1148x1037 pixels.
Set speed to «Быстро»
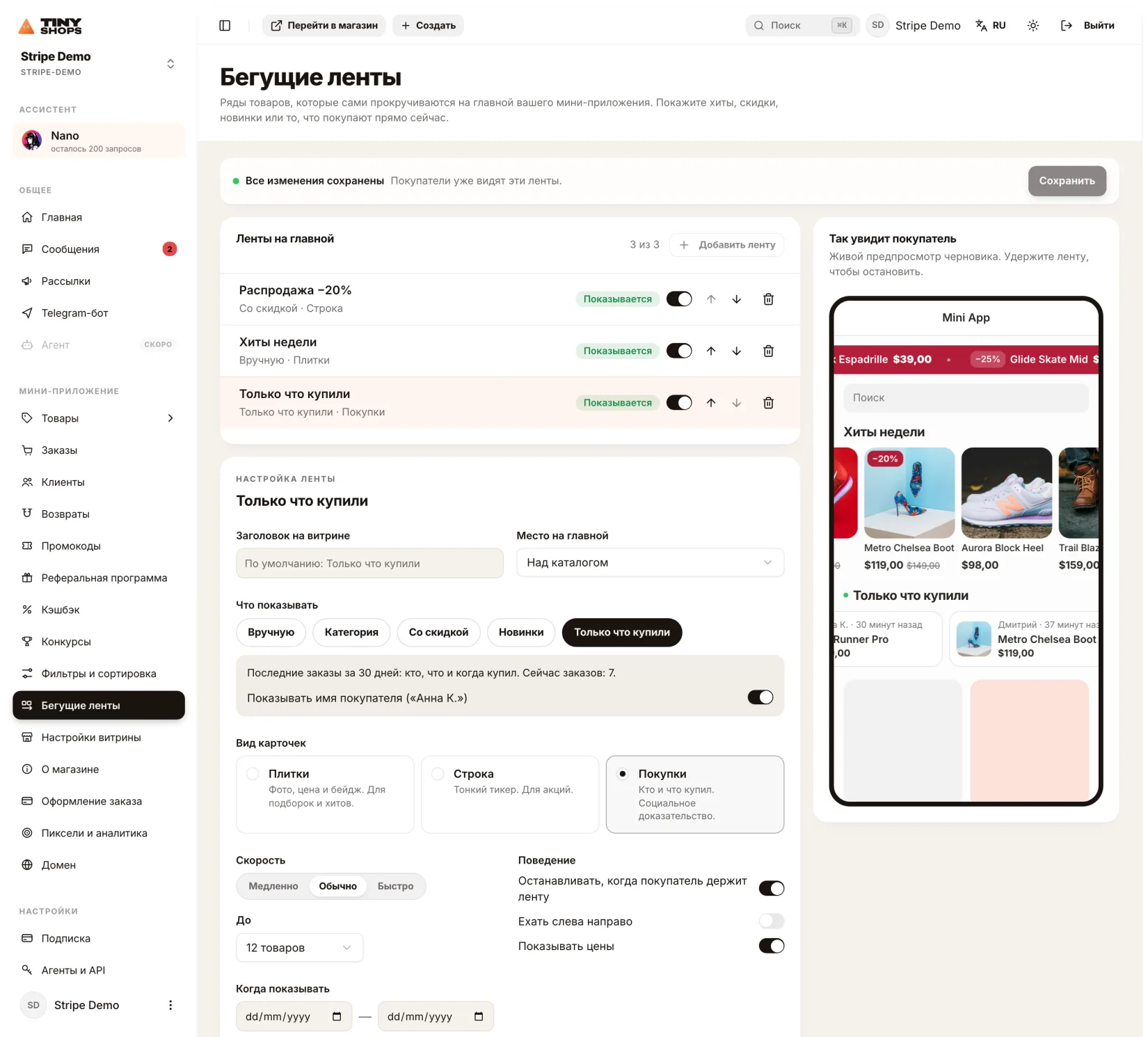(395, 886)
